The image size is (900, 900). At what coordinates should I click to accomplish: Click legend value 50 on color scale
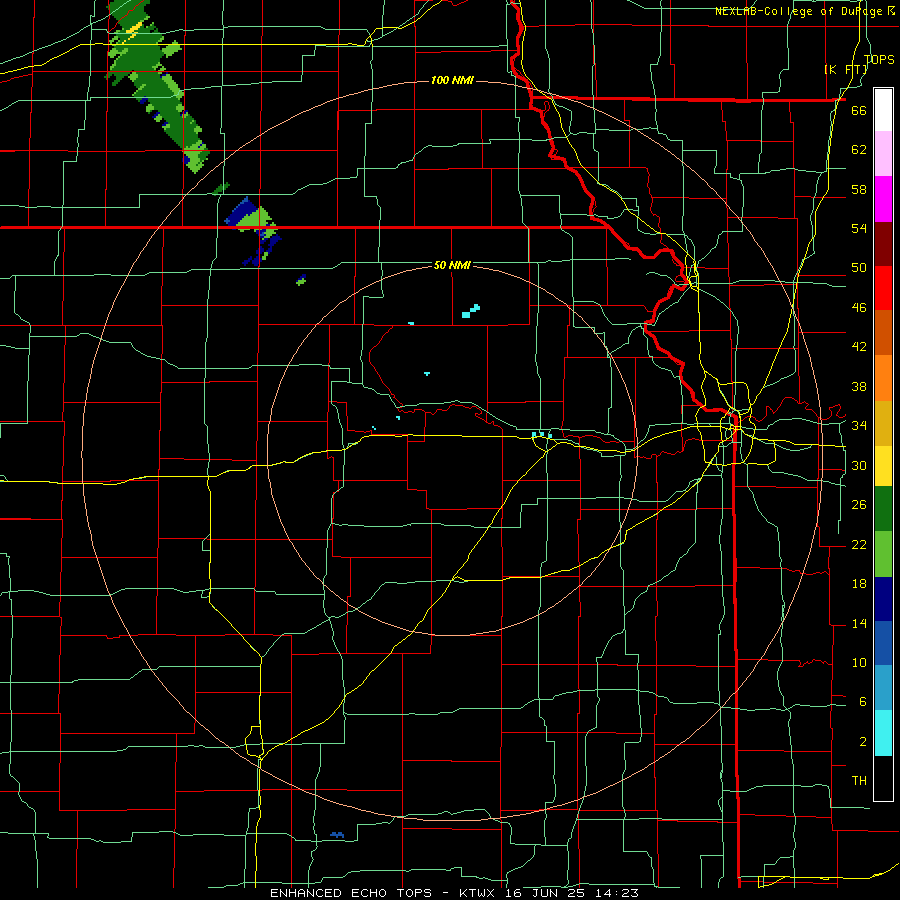(859, 267)
